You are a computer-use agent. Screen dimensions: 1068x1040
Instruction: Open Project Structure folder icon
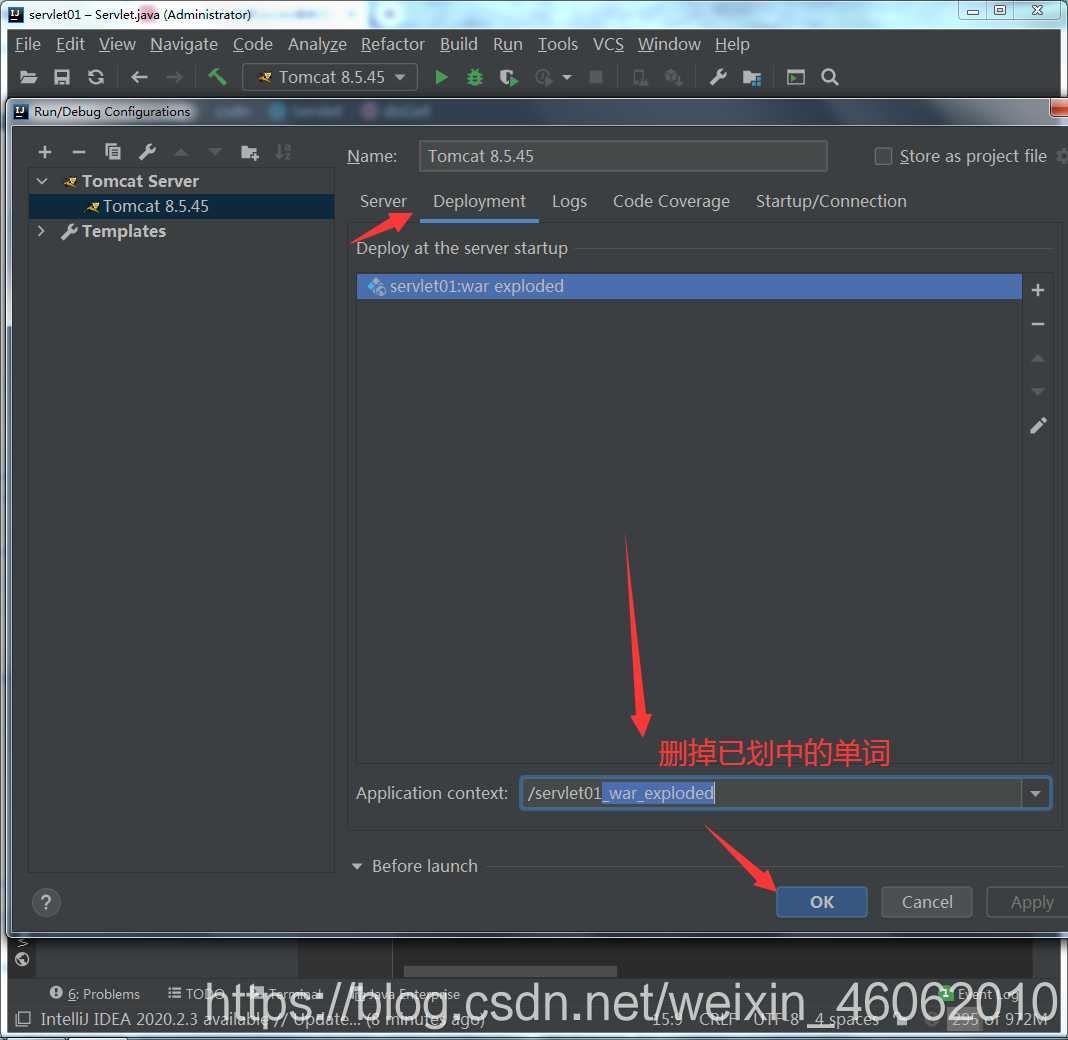coord(752,78)
